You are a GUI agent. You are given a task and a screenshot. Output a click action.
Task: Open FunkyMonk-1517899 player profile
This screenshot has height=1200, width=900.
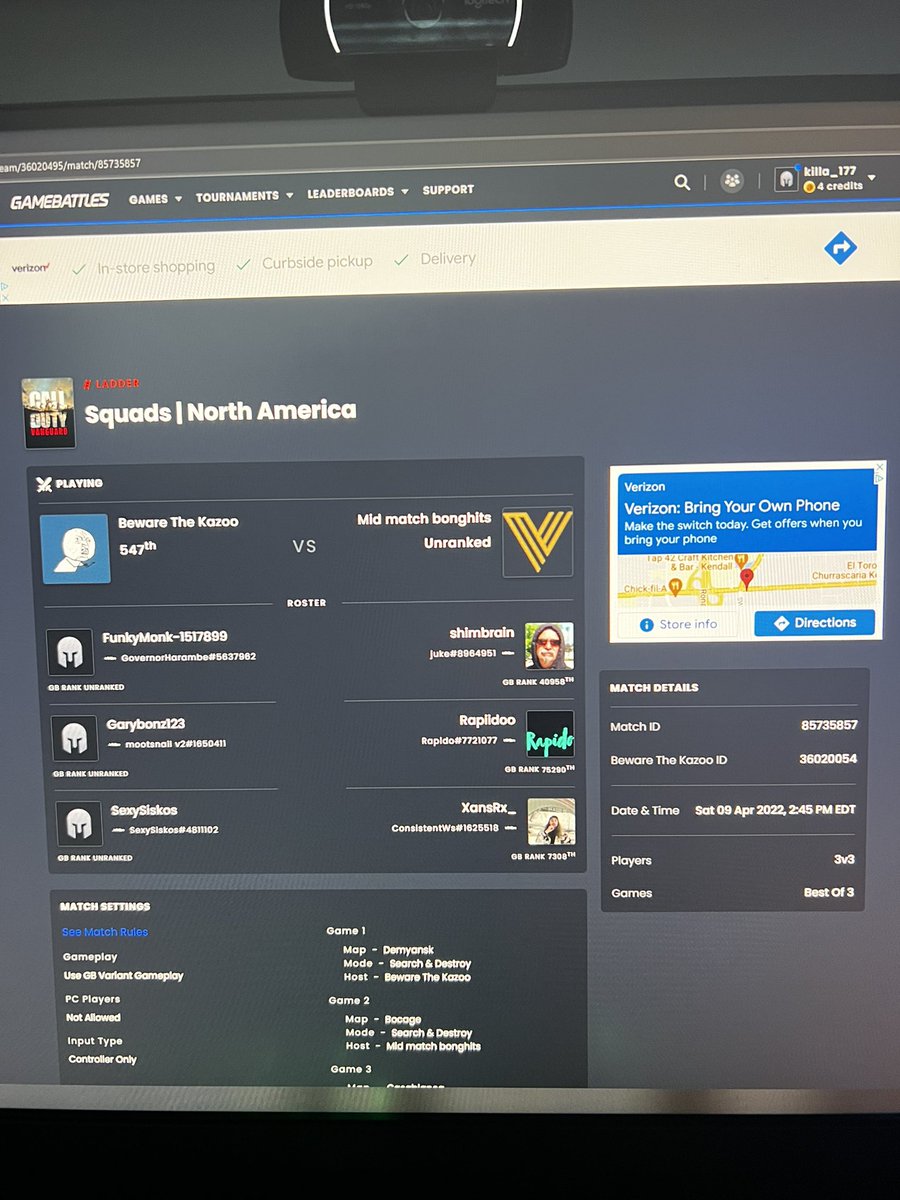click(164, 638)
